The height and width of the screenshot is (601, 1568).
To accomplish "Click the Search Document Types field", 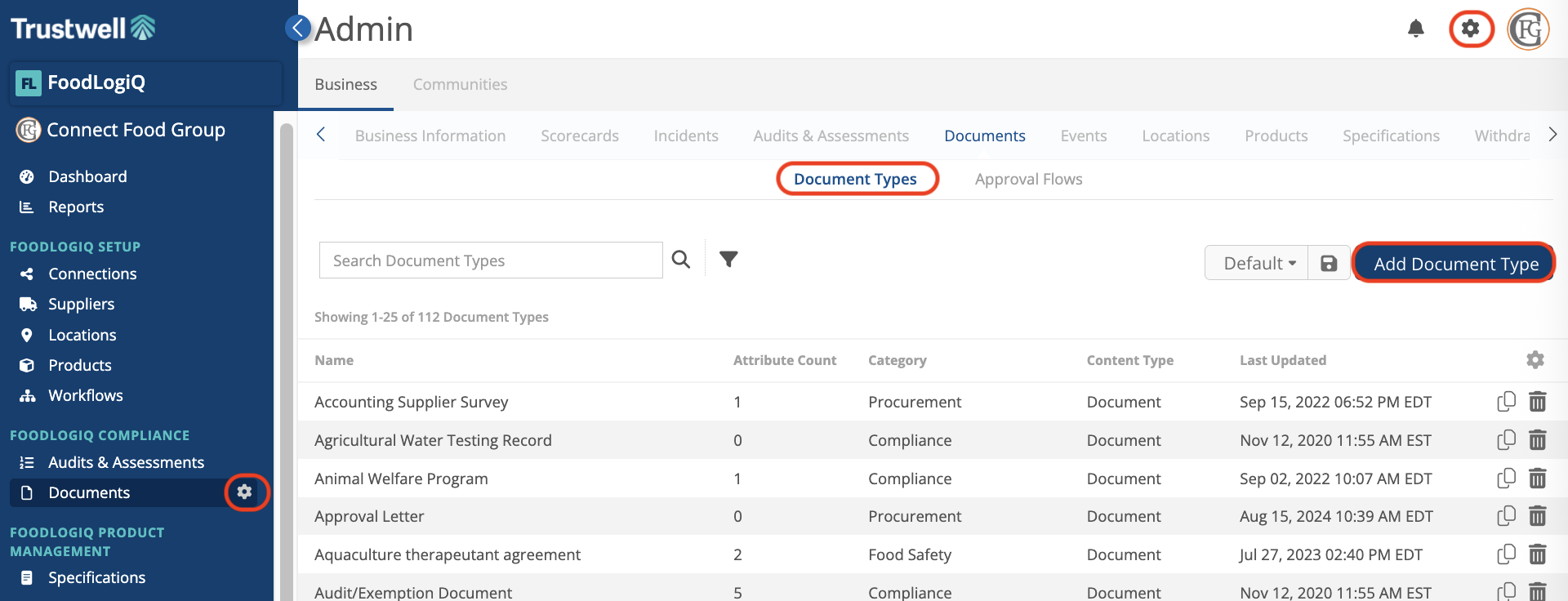I will click(490, 260).
